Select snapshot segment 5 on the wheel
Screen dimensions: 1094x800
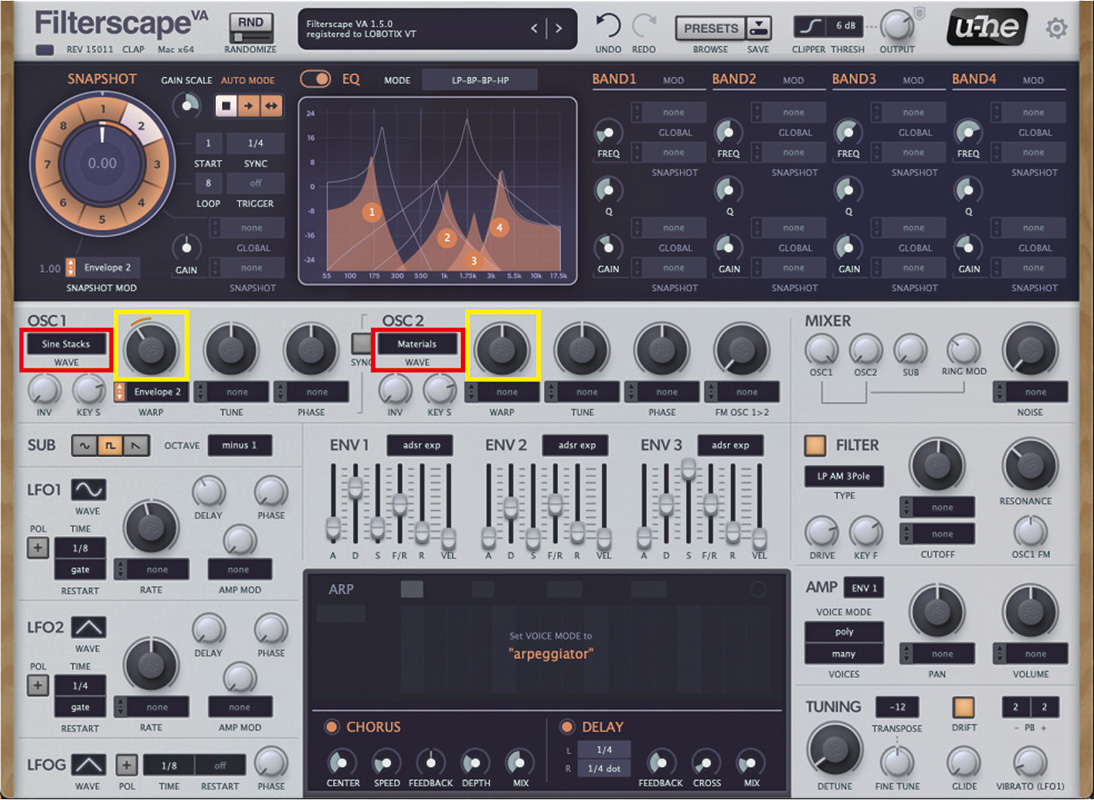pyautogui.click(x=102, y=220)
